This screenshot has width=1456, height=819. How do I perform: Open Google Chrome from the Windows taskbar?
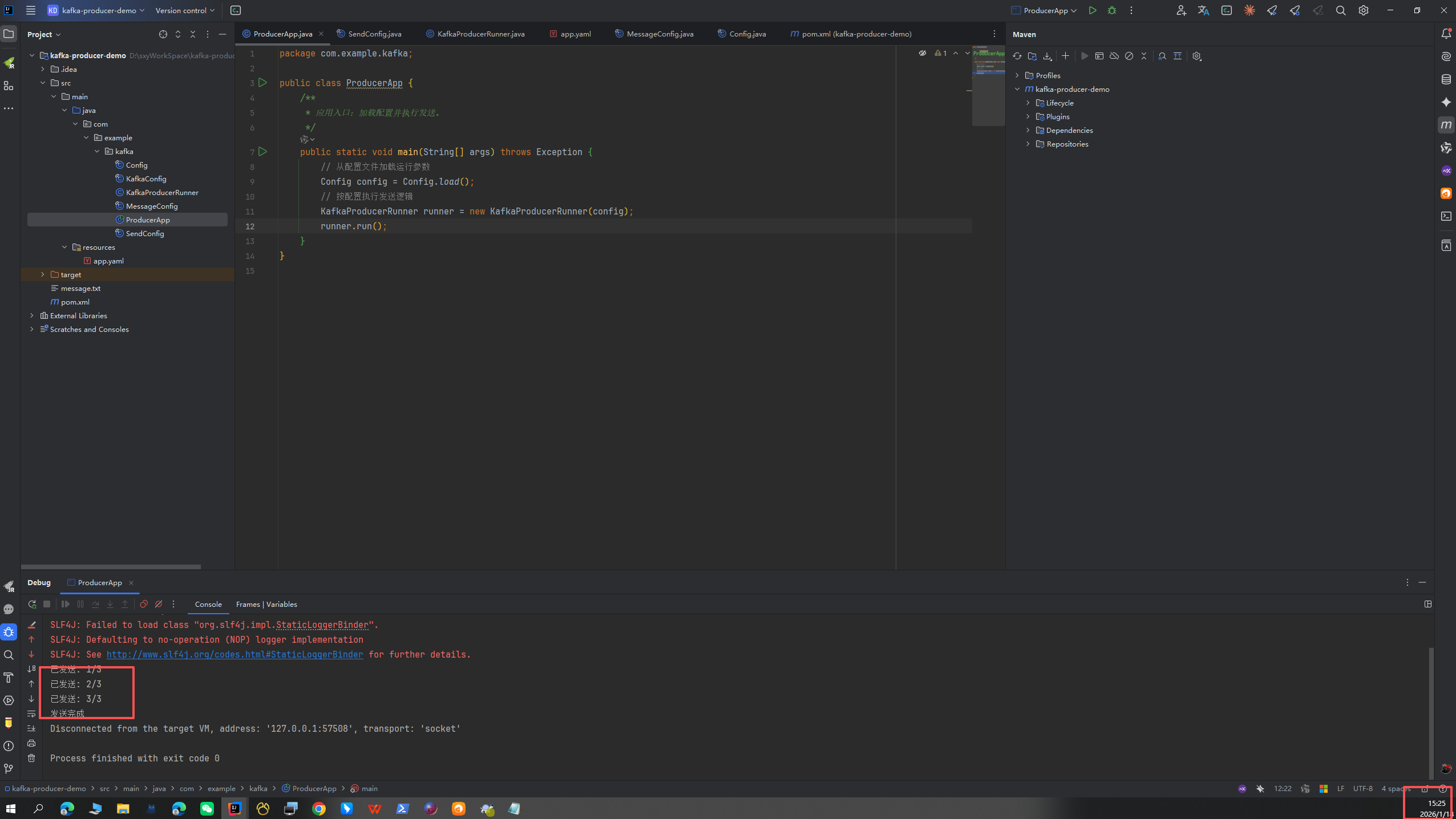(319, 808)
